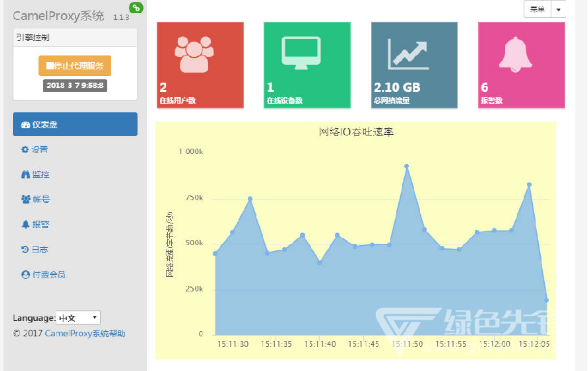Screen dimensions: 588x371
Task: Select the 仪表盘 dashboard menu item
Action: pos(75,124)
